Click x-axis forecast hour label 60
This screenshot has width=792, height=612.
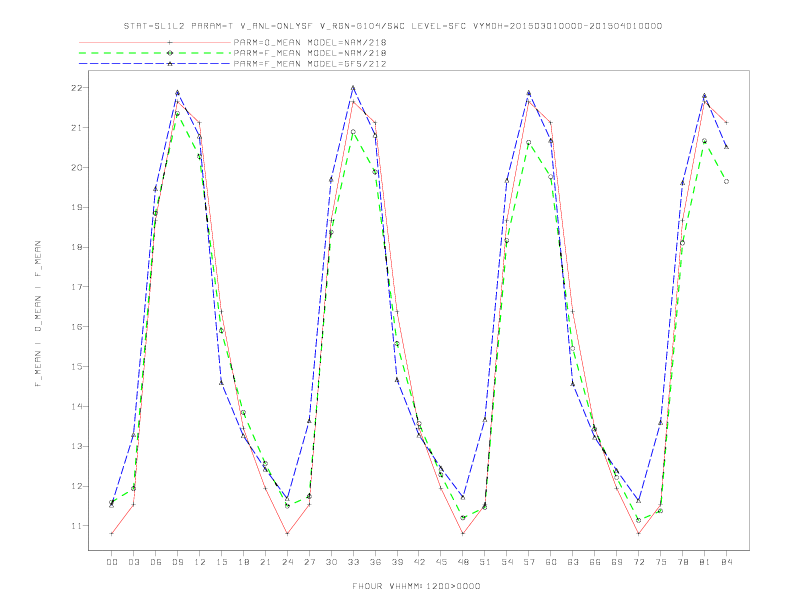tap(551, 562)
